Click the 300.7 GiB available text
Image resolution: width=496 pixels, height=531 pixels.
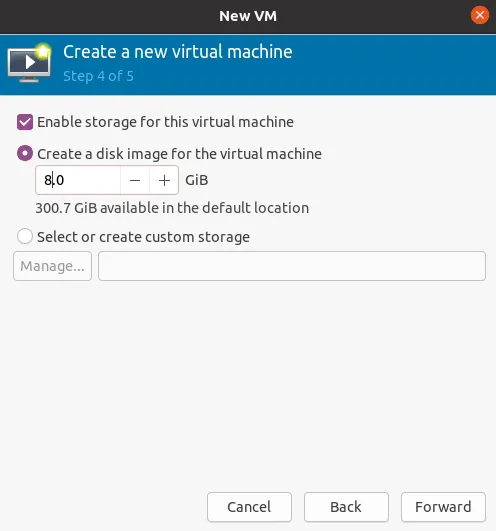coord(172,208)
